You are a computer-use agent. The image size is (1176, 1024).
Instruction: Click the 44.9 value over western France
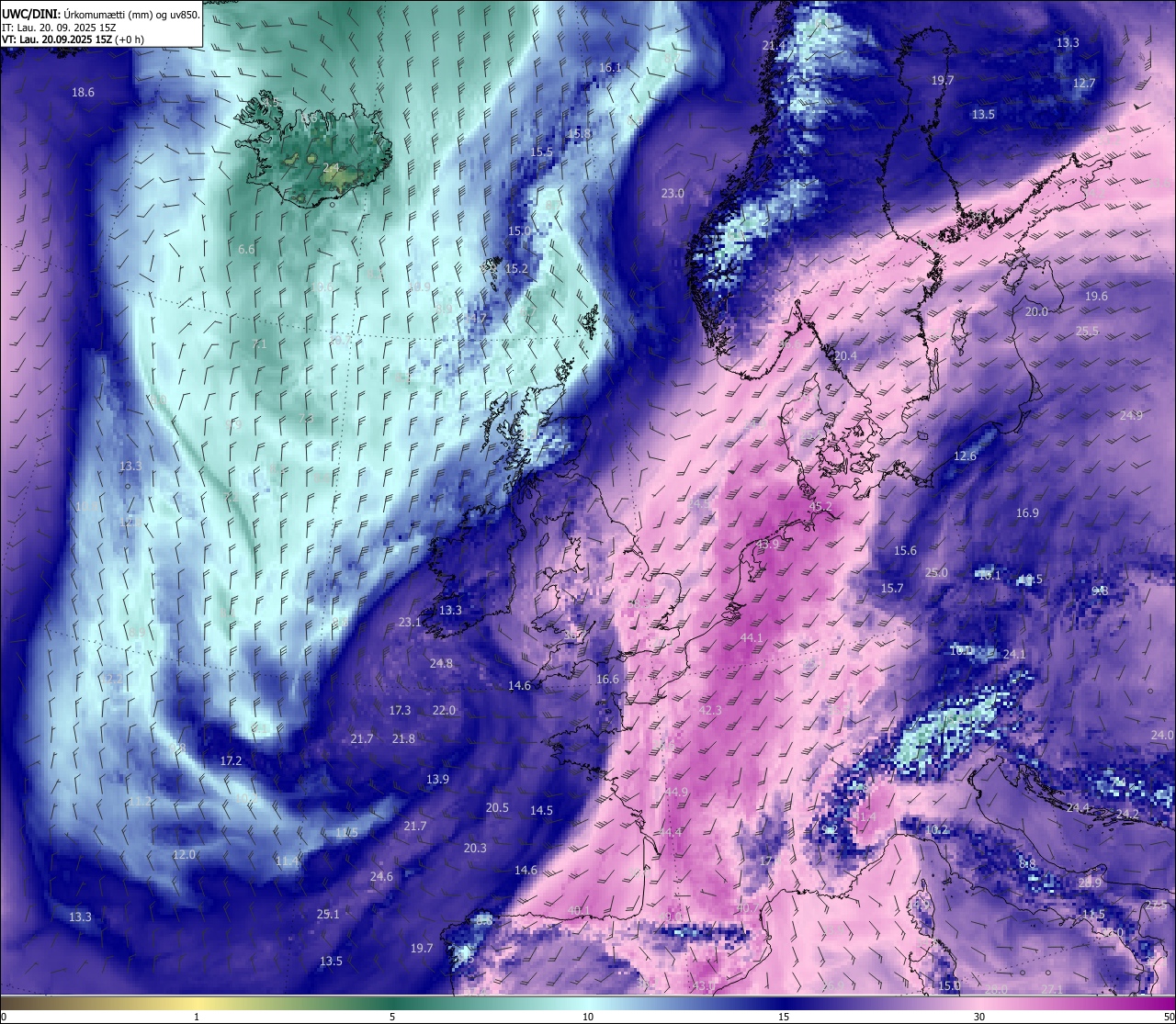[x=677, y=792]
